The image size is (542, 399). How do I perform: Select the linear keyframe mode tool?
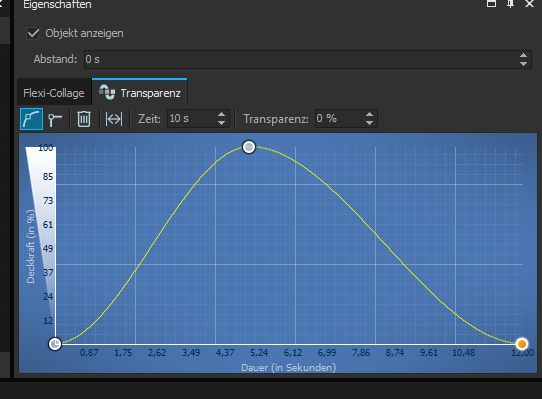point(55,119)
